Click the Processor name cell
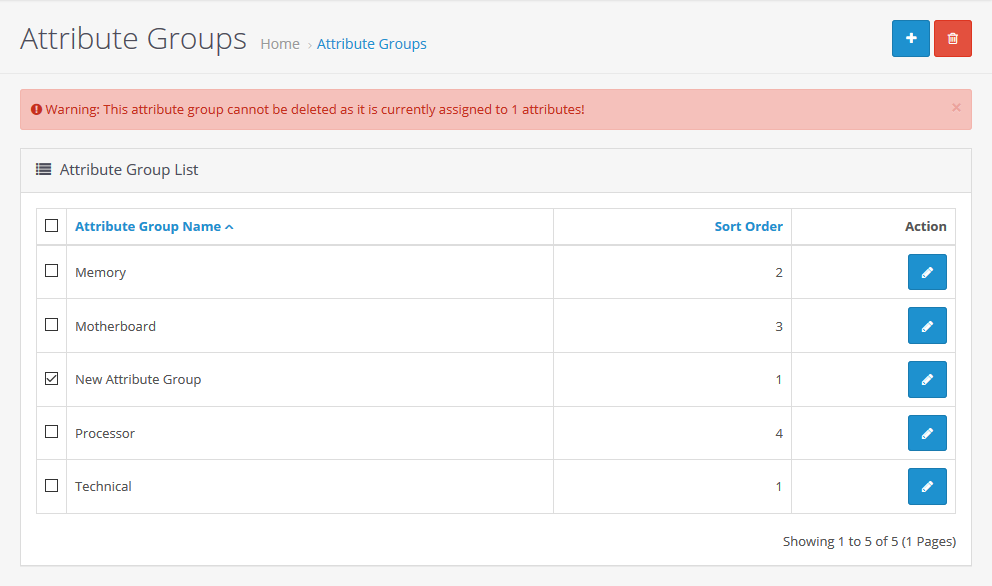The image size is (992, 586). [x=309, y=433]
